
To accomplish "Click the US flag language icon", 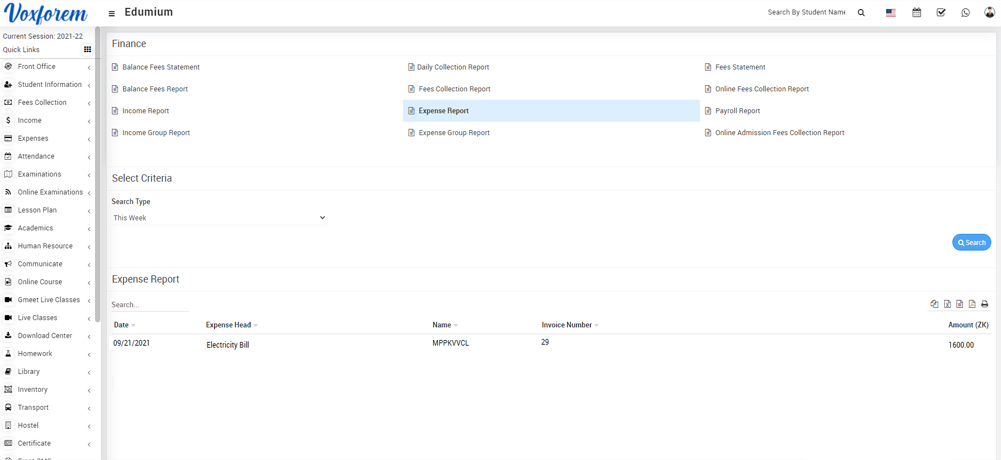I will click(891, 13).
